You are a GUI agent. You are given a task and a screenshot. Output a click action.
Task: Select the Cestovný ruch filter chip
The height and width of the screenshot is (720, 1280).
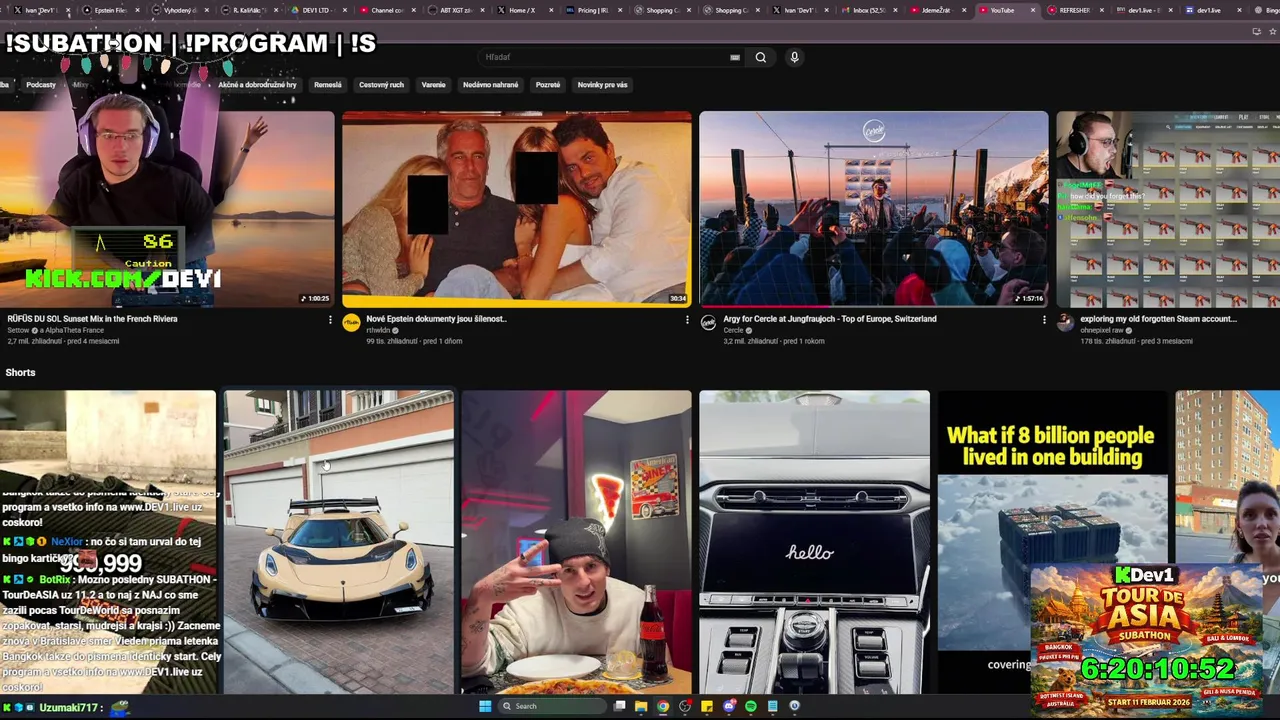pyautogui.click(x=381, y=85)
